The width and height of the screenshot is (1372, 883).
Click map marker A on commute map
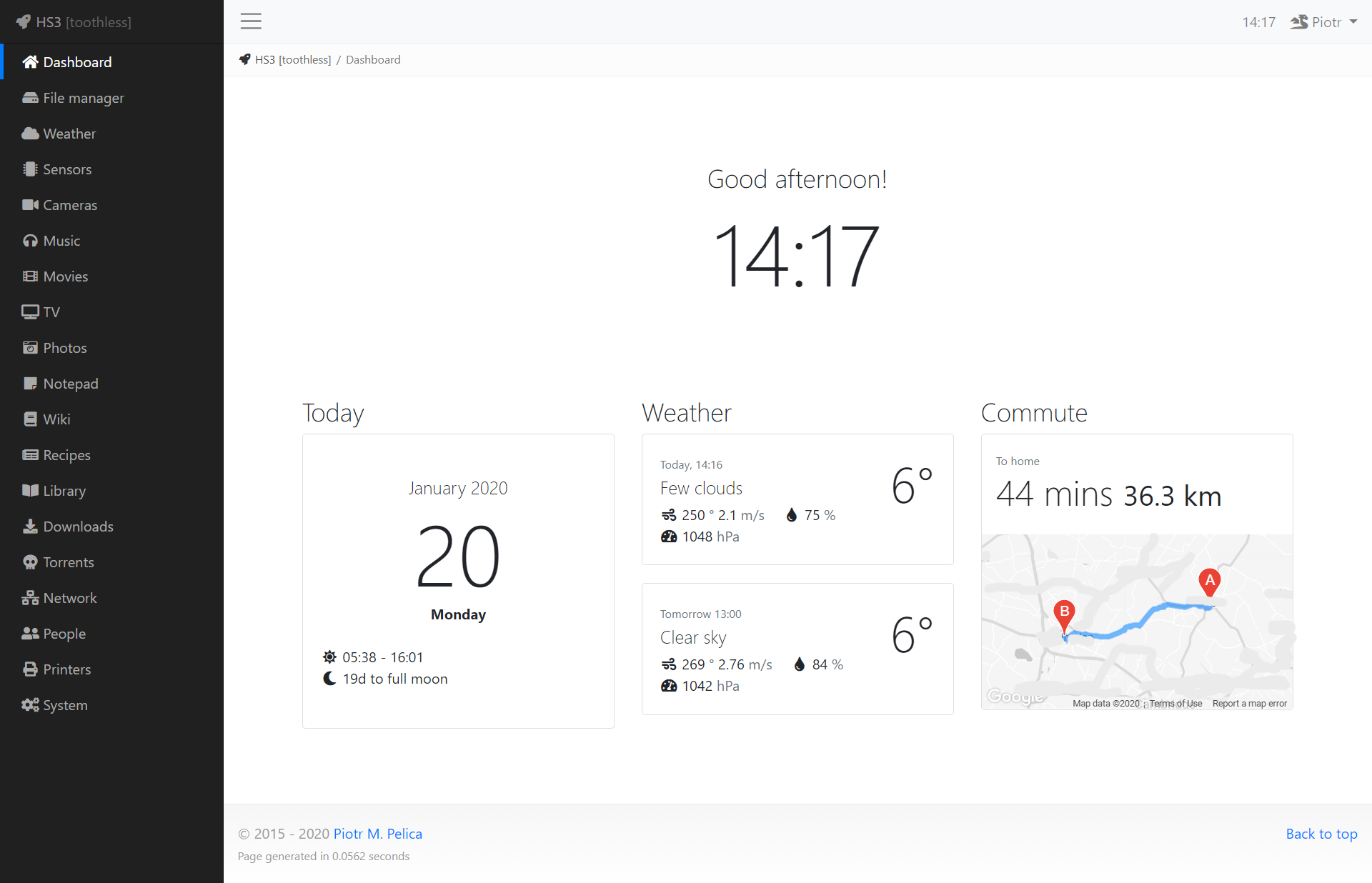pos(1209,582)
